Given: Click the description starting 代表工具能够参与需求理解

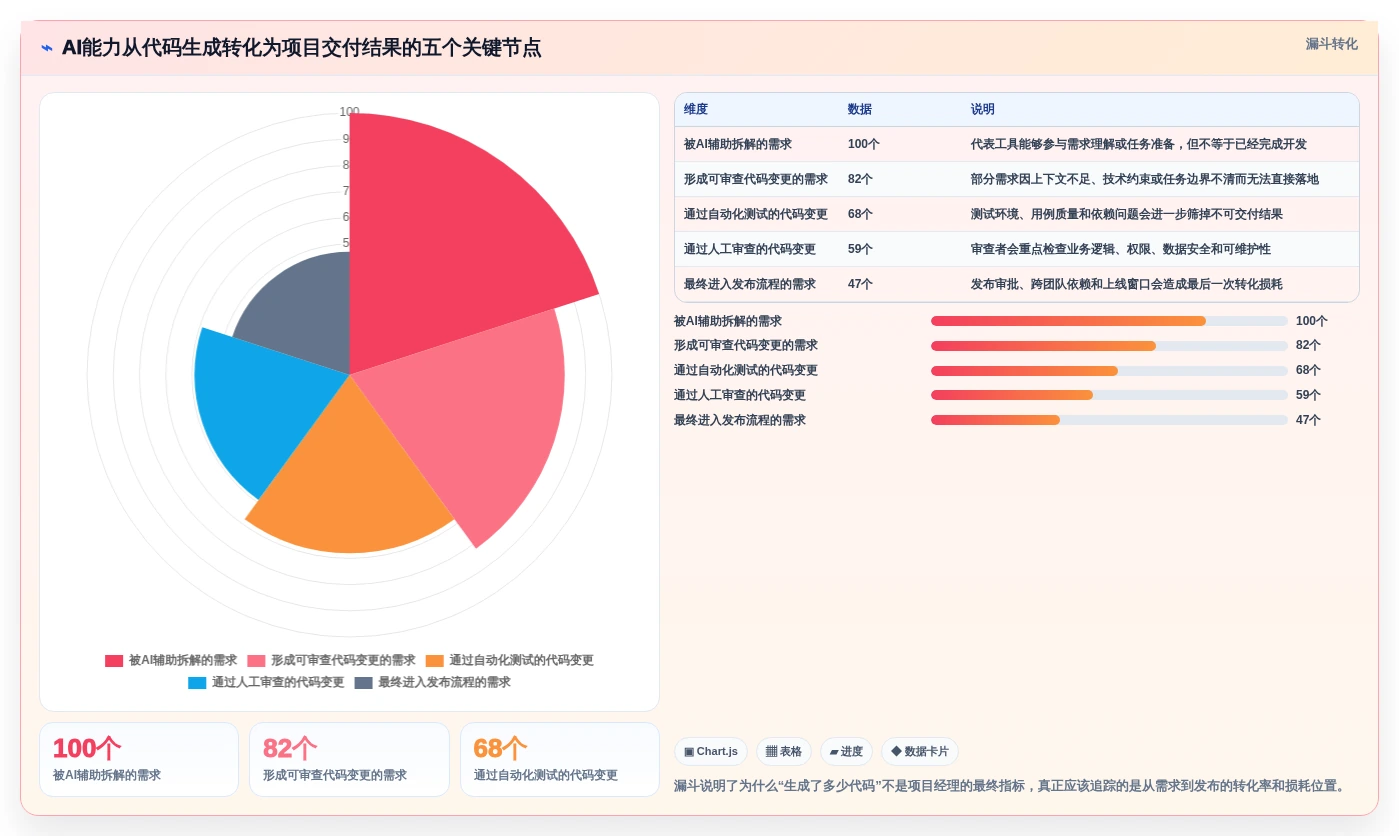Looking at the screenshot, I should pyautogui.click(x=1139, y=144).
